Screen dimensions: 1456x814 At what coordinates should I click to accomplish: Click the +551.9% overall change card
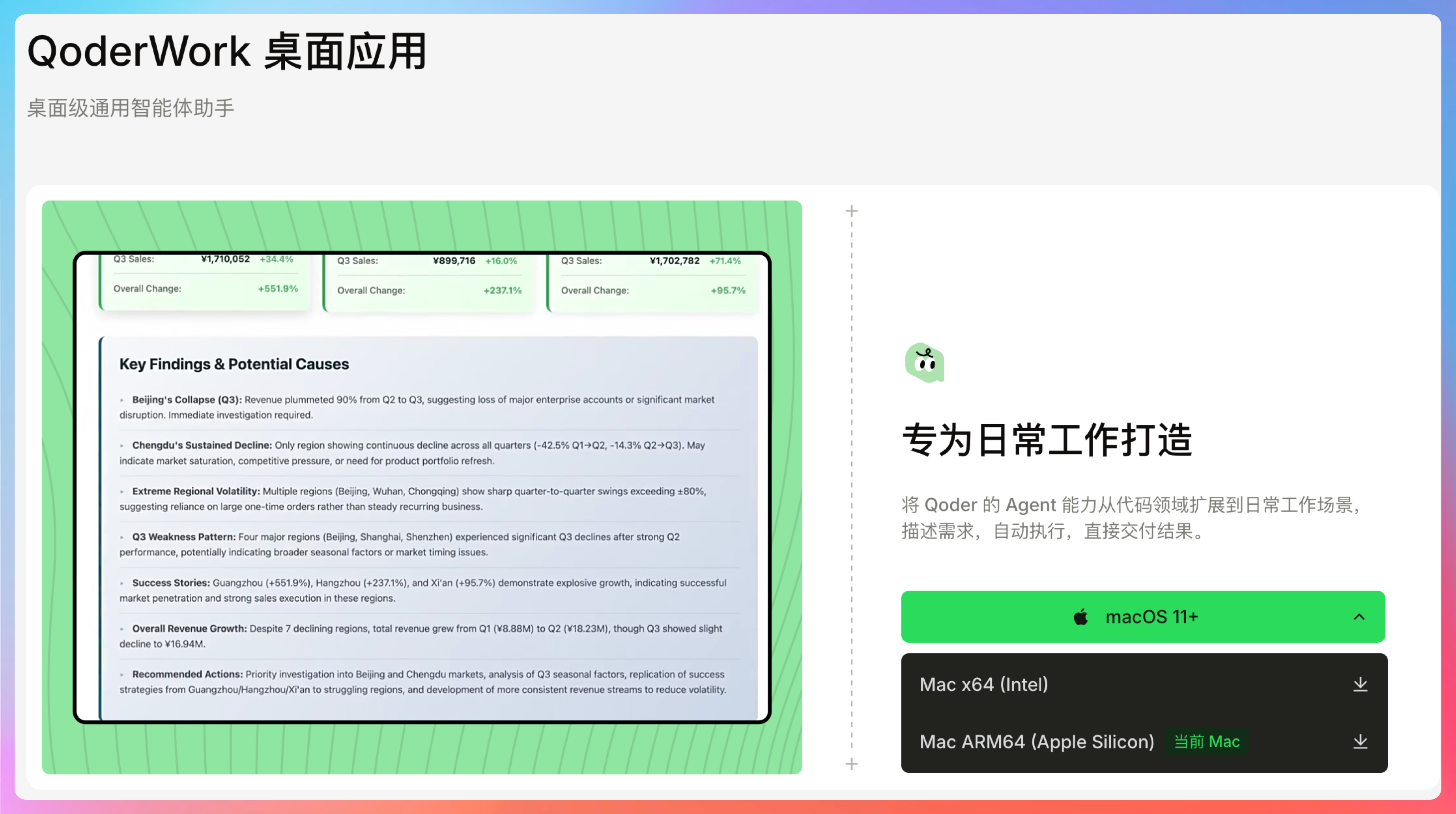278,289
